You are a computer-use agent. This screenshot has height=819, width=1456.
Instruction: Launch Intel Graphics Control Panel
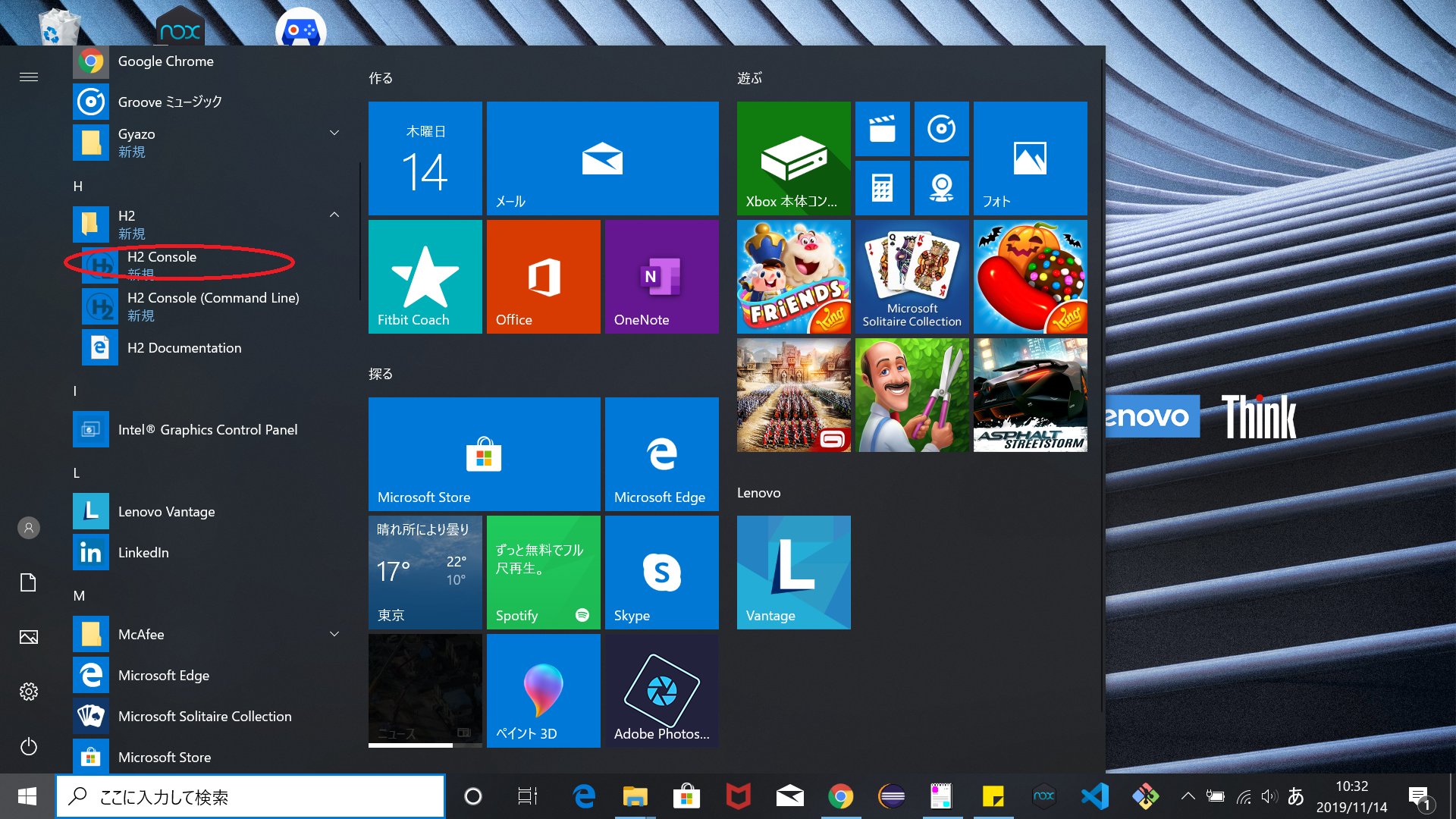[x=205, y=429]
